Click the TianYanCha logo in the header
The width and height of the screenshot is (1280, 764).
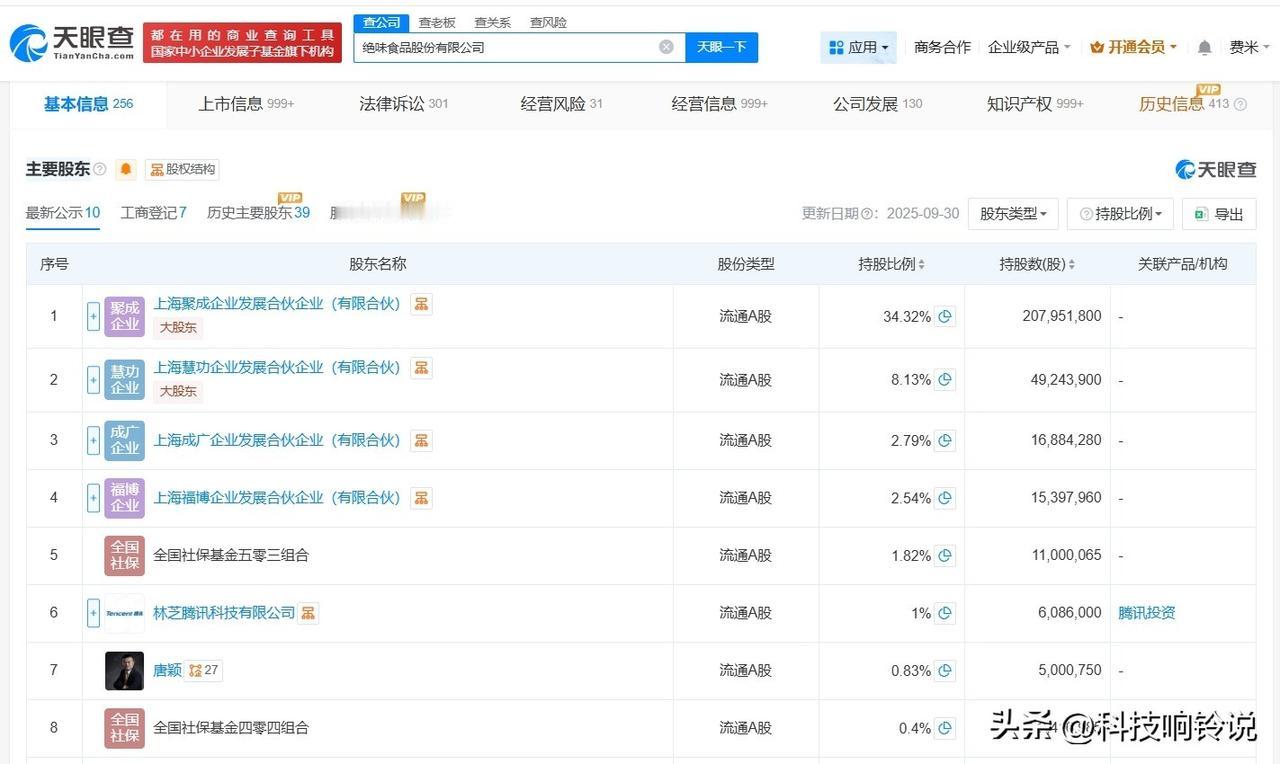[x=72, y=43]
